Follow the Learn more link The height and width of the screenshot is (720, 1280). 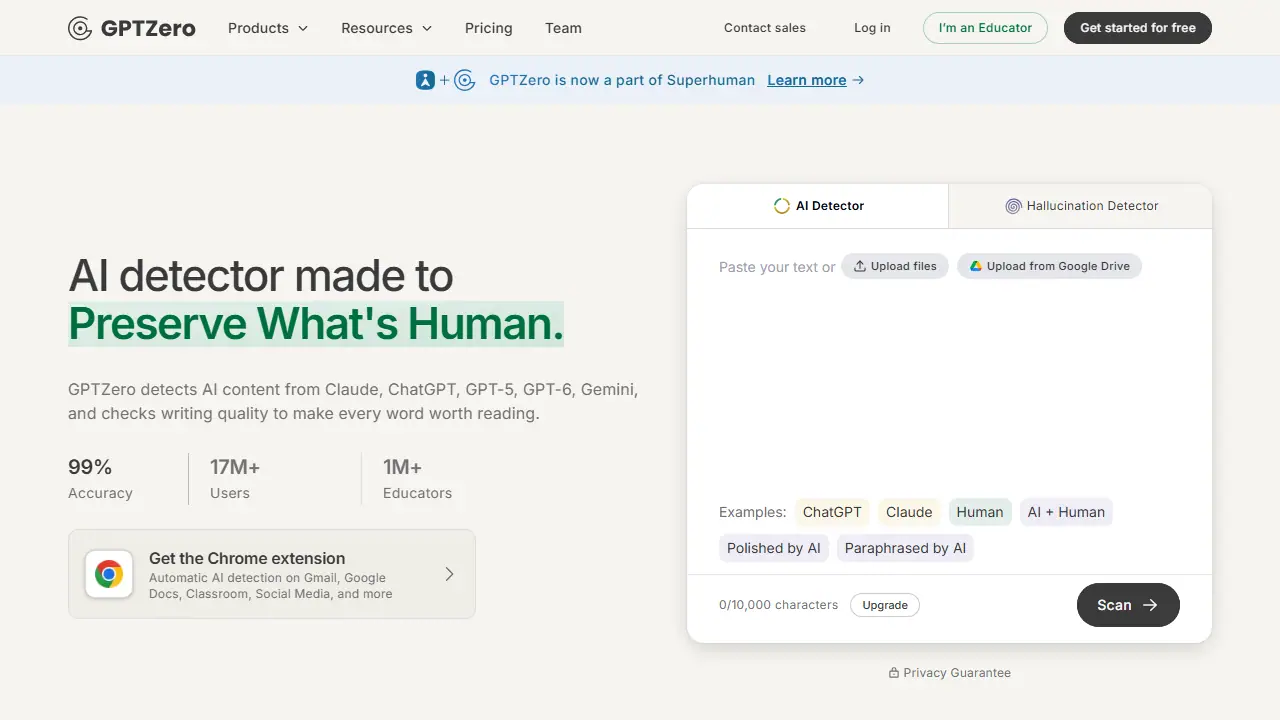coord(807,80)
